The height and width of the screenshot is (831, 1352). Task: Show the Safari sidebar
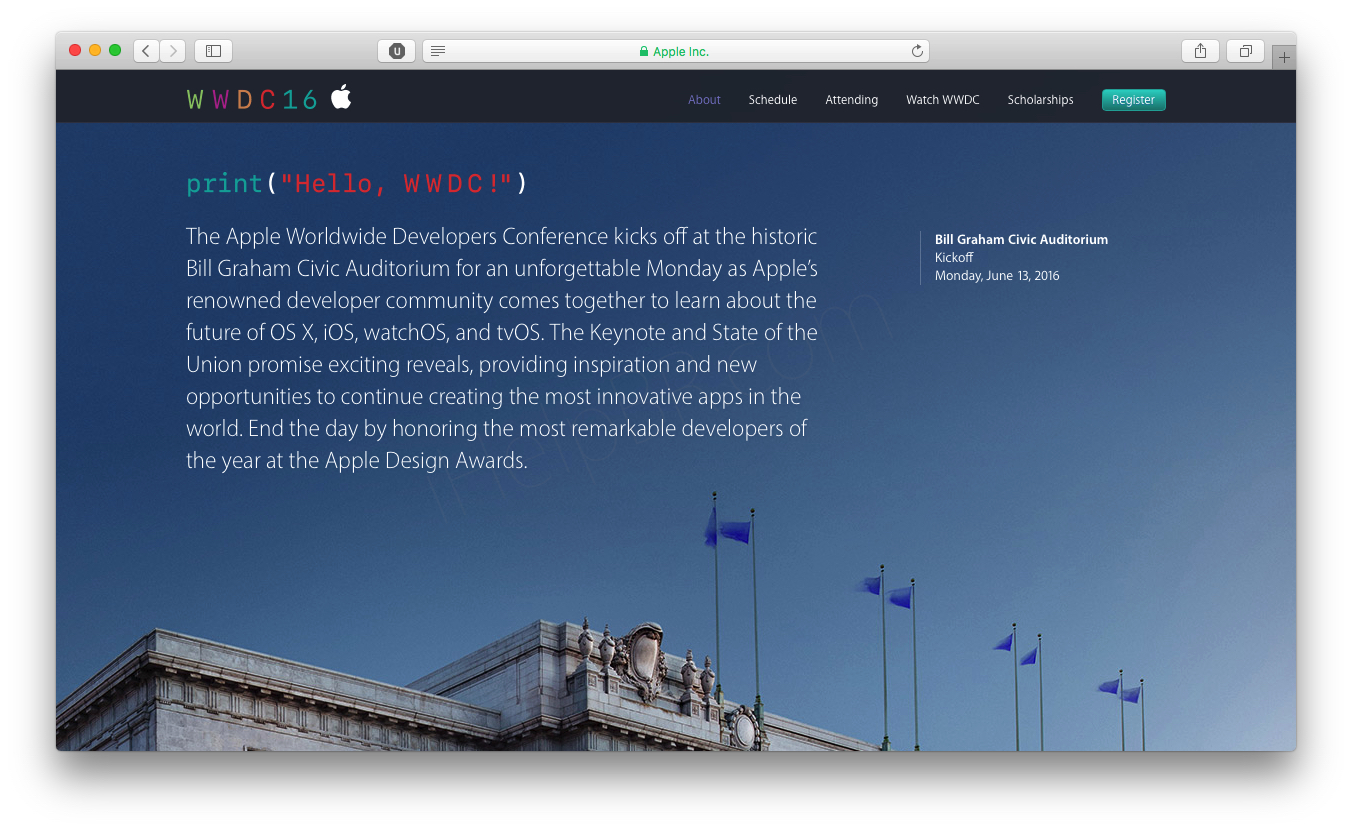pos(213,51)
